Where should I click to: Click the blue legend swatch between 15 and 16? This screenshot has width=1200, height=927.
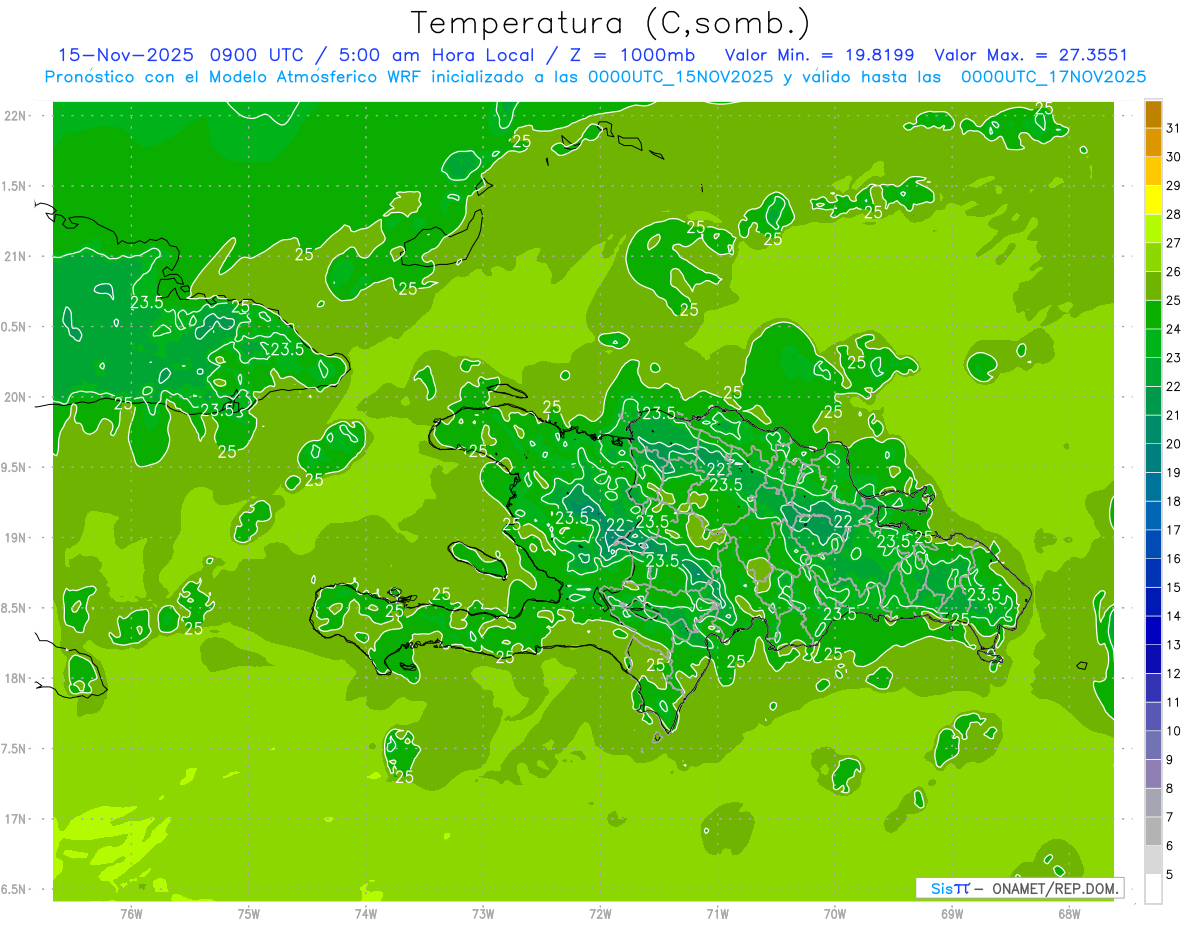1153,573
